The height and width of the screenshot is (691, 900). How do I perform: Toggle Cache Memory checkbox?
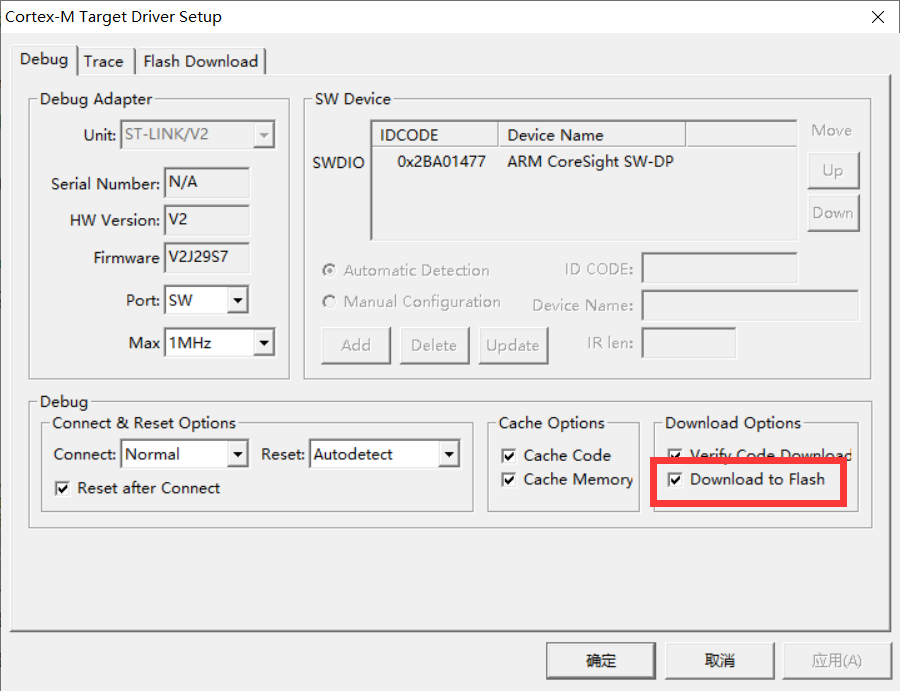pyautogui.click(x=509, y=480)
